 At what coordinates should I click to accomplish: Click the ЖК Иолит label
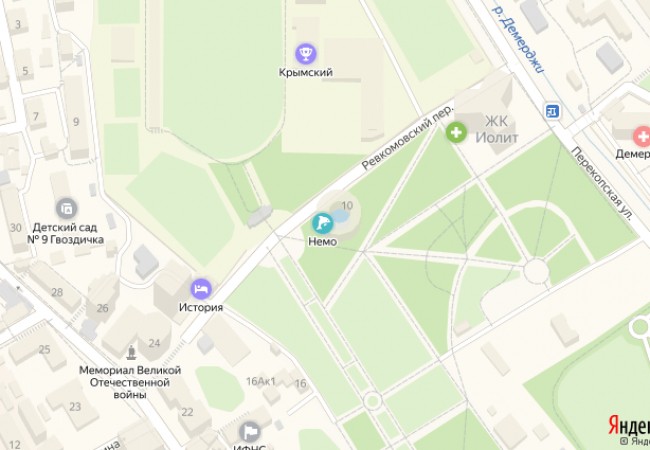(x=496, y=129)
